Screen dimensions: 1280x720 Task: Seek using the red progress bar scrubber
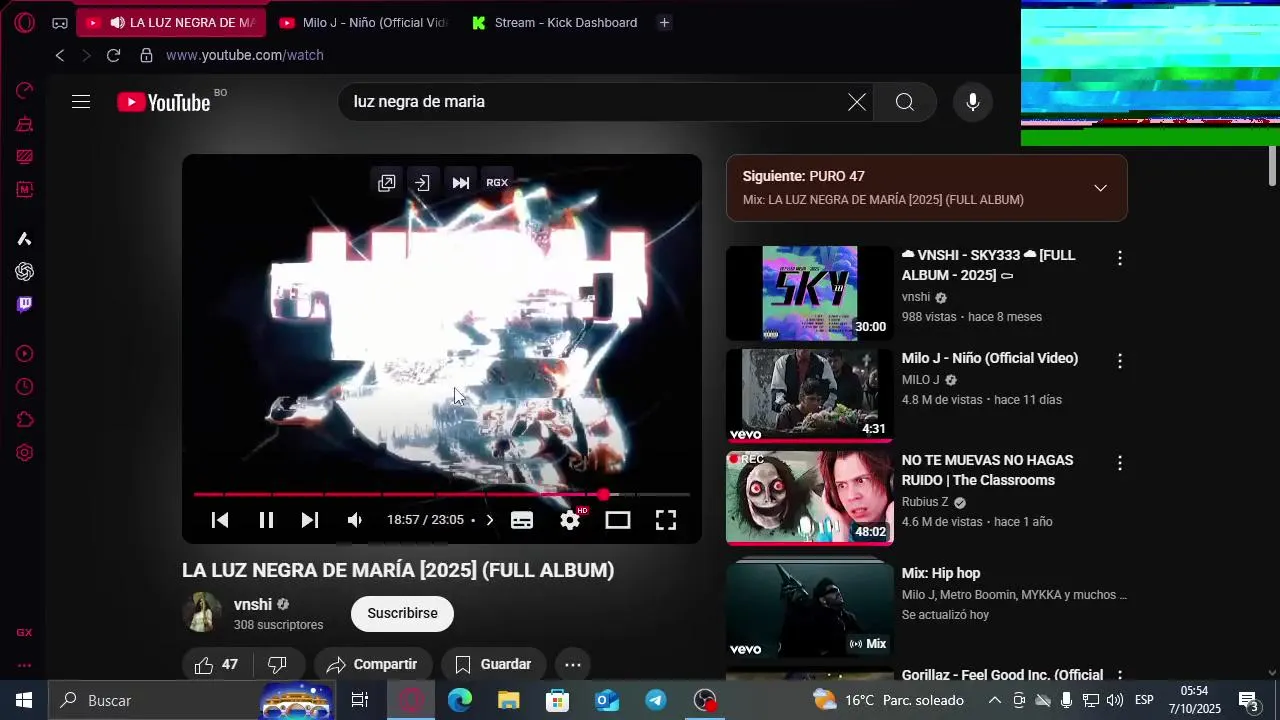point(603,495)
